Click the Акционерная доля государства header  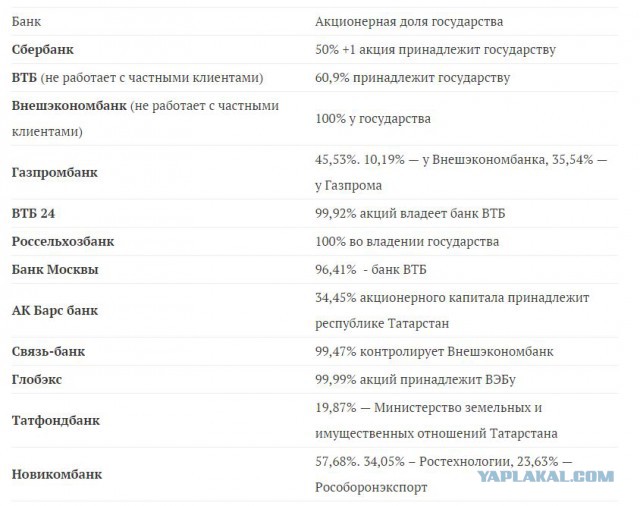click(x=408, y=20)
